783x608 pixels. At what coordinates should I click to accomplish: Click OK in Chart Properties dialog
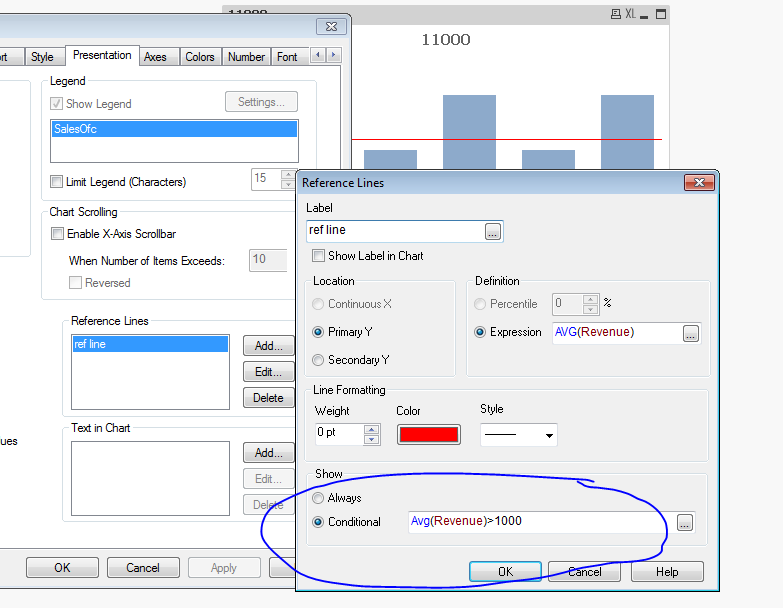[62, 568]
